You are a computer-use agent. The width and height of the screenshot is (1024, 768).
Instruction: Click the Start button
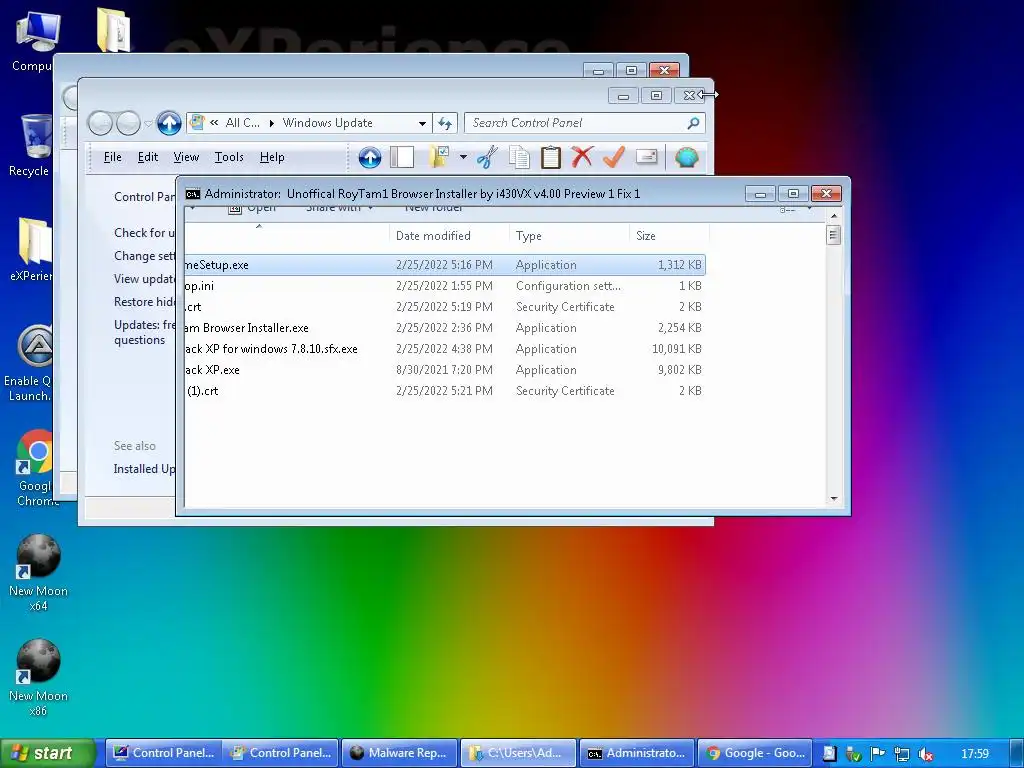click(46, 753)
